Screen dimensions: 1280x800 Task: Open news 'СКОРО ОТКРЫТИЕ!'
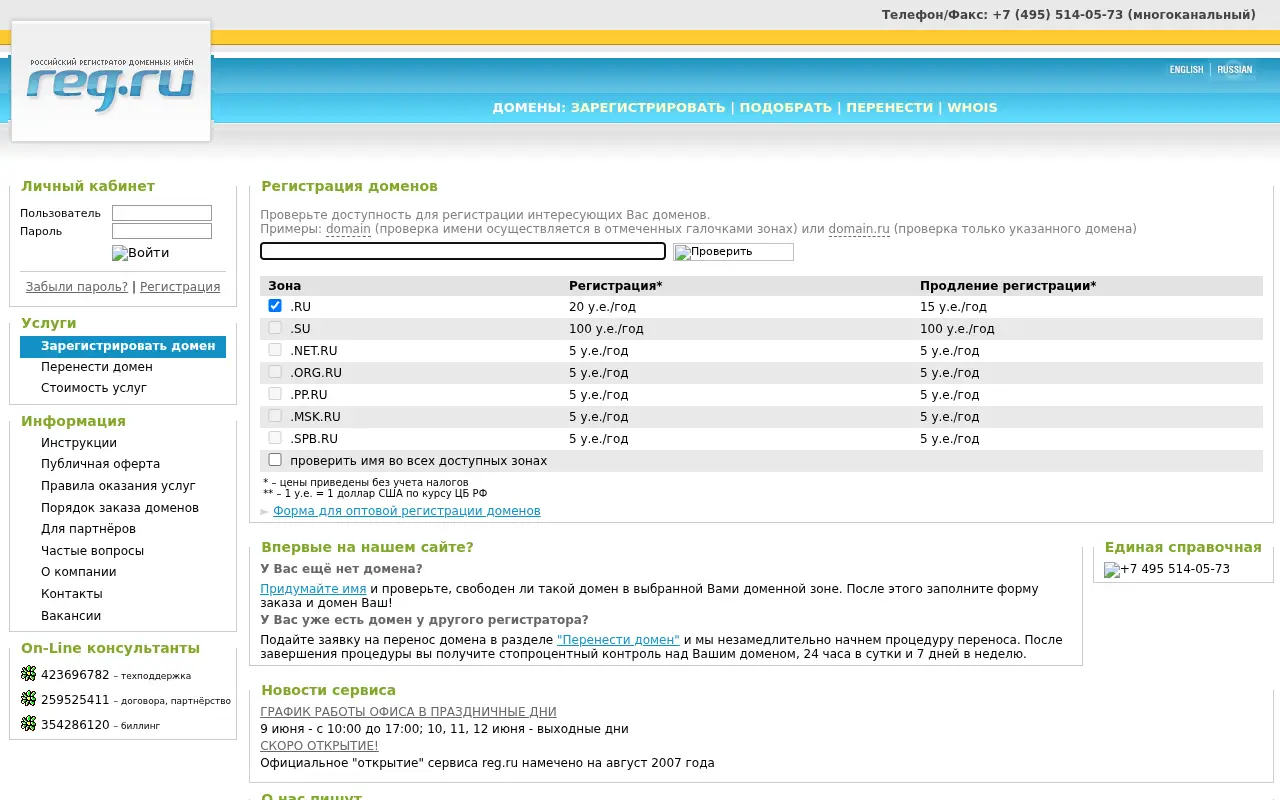click(x=319, y=746)
